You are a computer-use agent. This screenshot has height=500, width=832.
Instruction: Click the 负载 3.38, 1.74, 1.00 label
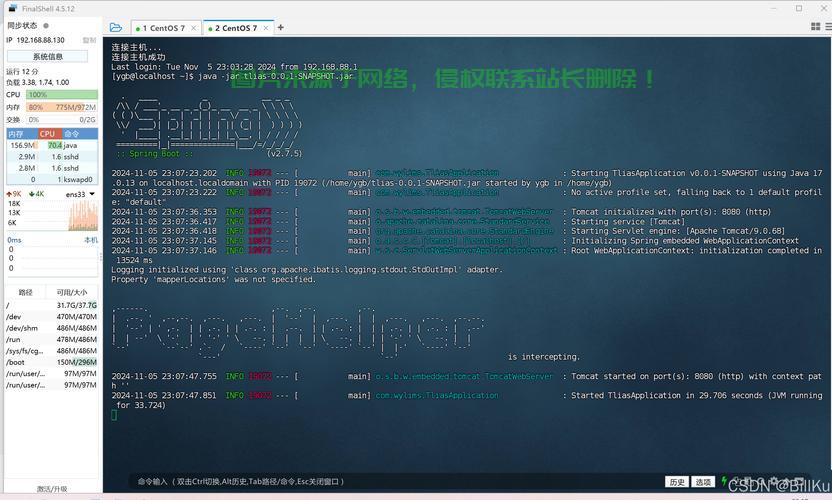[x=38, y=82]
